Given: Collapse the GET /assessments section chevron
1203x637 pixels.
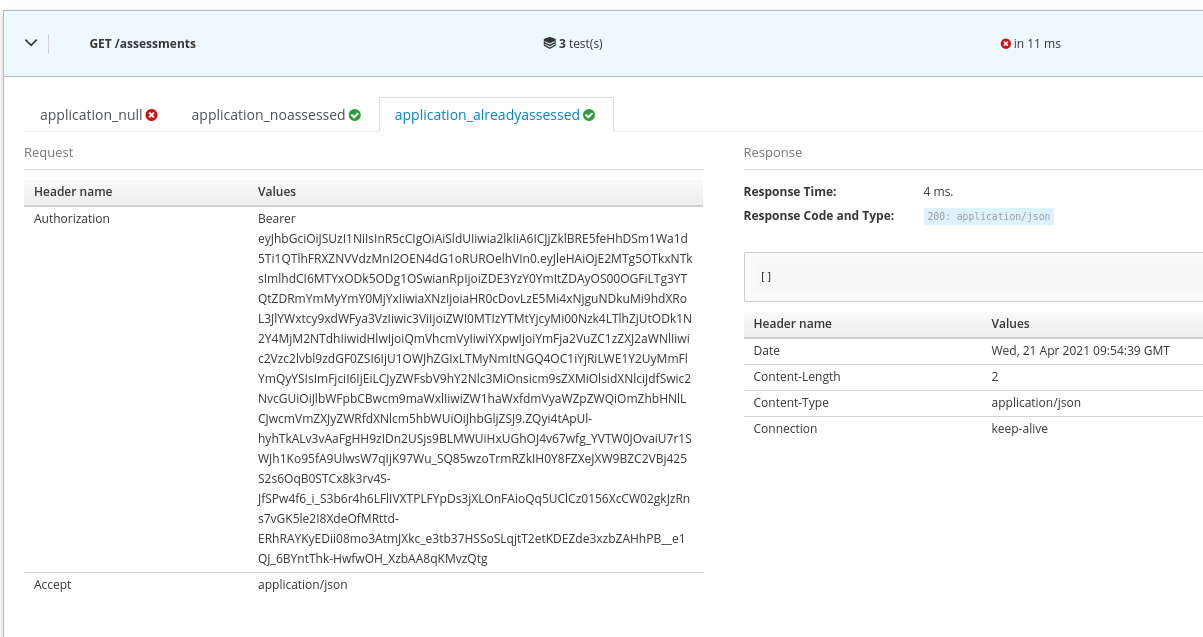Looking at the screenshot, I should [31, 43].
